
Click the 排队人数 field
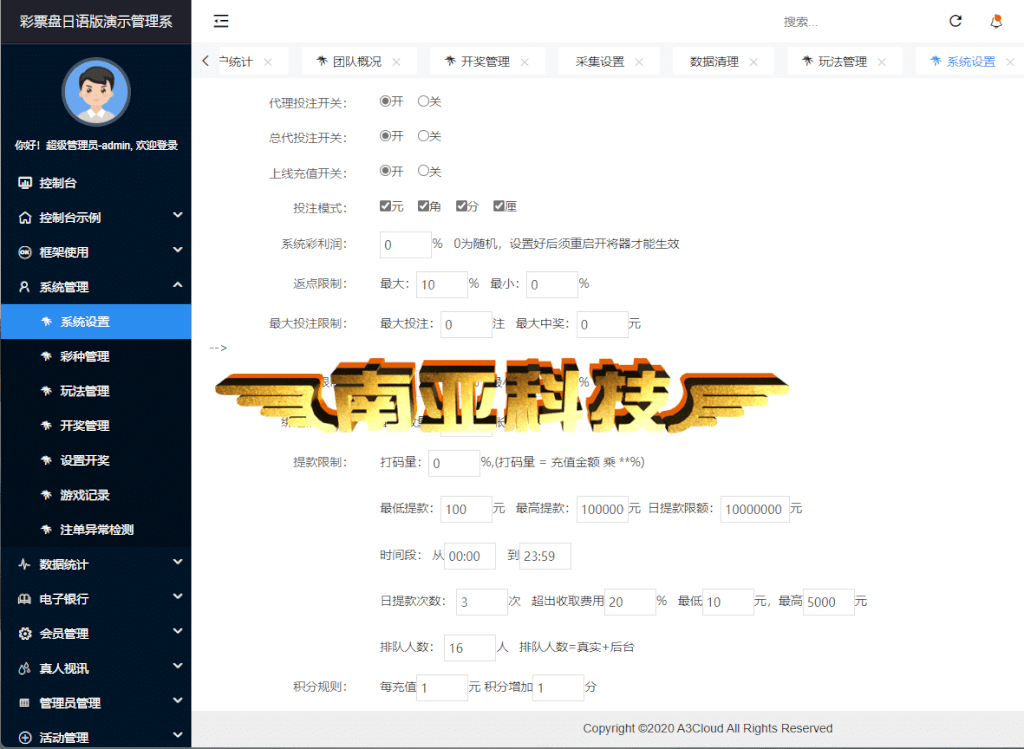pyautogui.click(x=470, y=648)
